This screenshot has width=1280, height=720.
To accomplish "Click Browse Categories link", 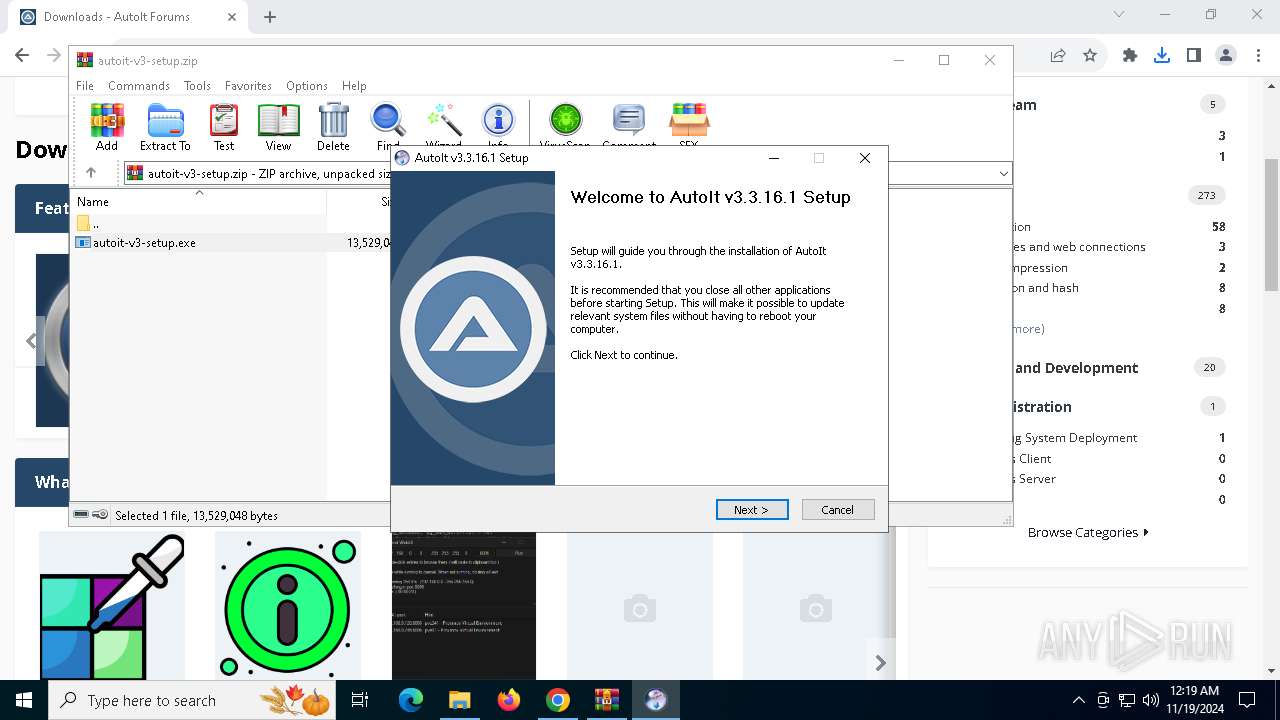I will coord(1088,533).
